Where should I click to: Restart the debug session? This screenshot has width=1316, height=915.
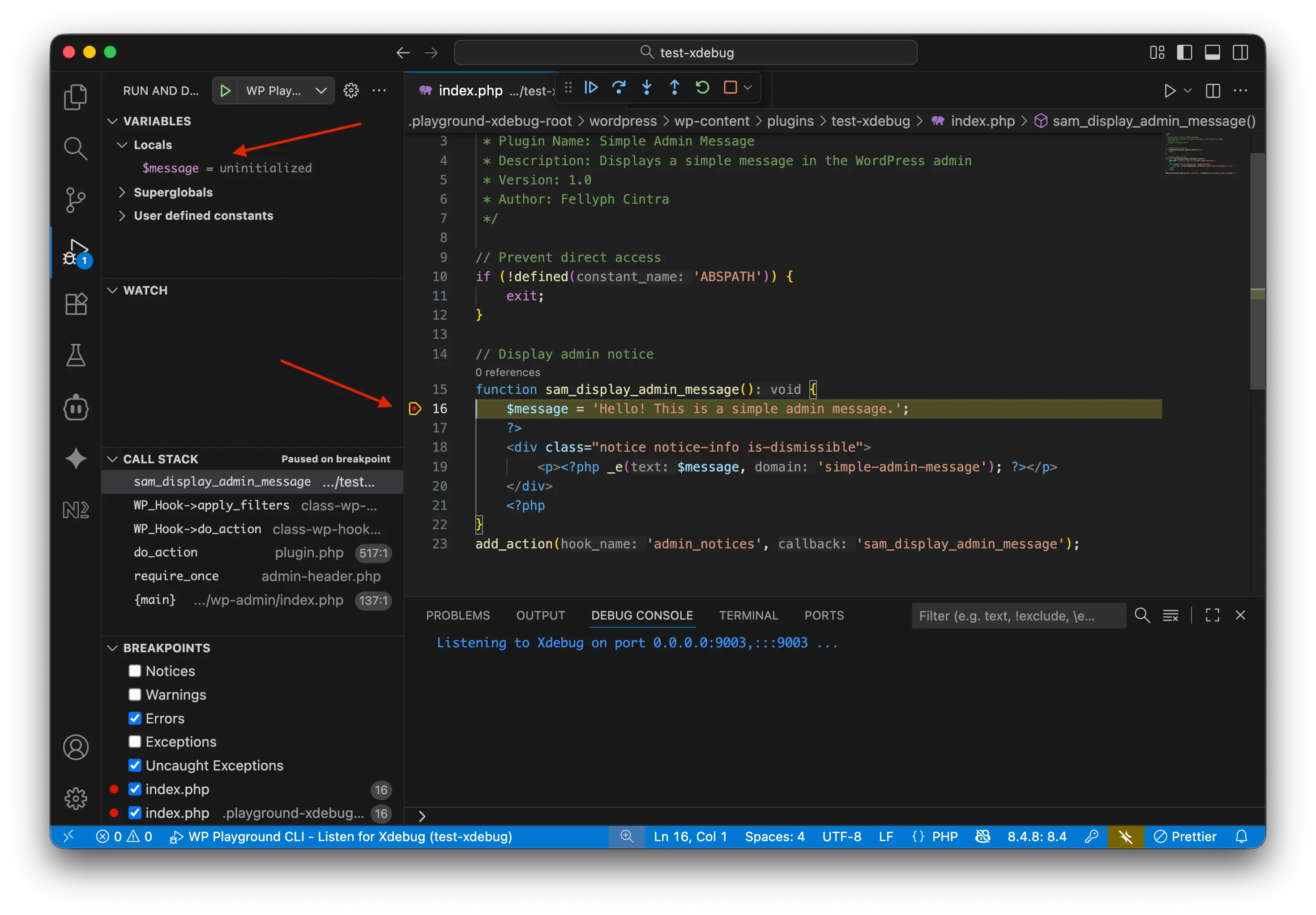(x=702, y=87)
